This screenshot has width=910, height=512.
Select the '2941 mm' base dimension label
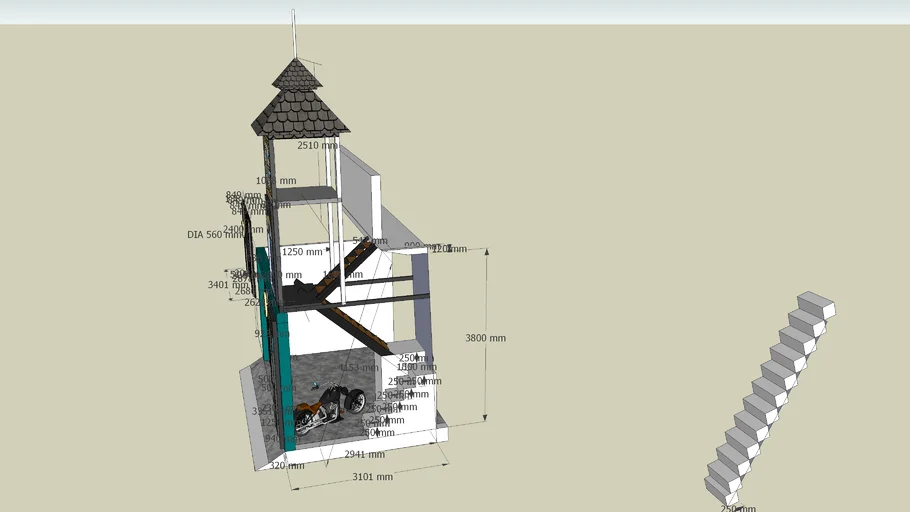click(364, 454)
